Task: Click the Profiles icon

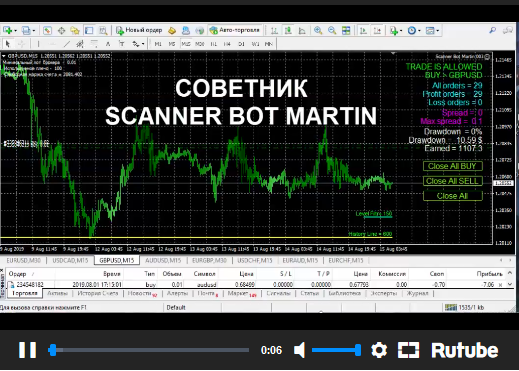Action: (26, 31)
